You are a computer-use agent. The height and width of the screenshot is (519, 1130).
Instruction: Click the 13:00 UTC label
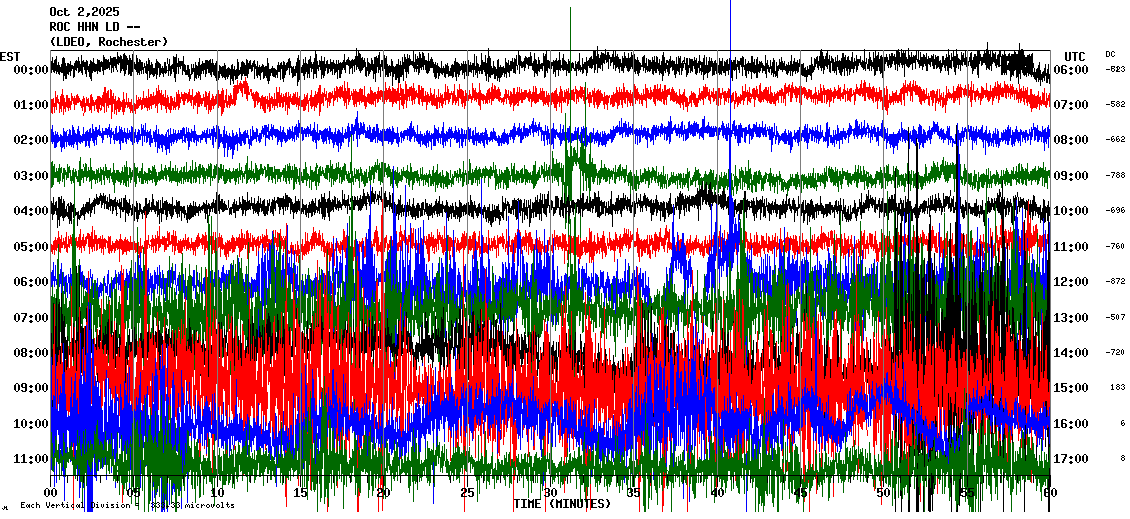[1071, 318]
